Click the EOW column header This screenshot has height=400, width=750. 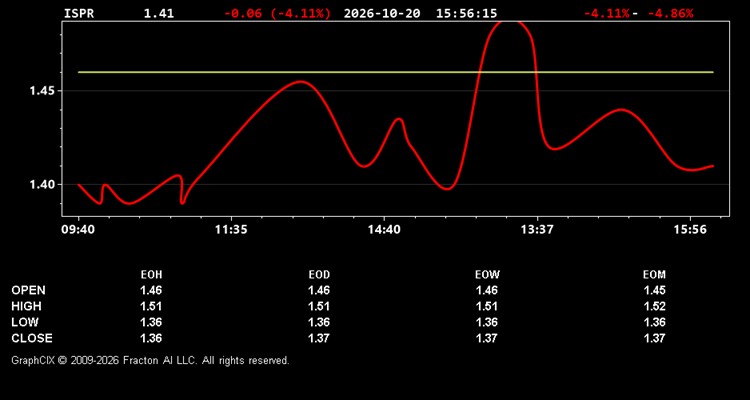[x=487, y=275]
